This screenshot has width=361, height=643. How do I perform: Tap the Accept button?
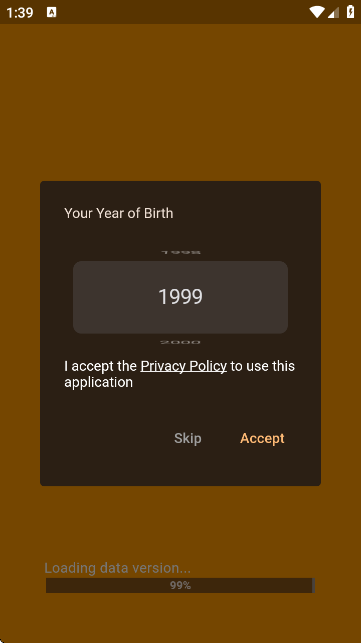click(x=262, y=438)
